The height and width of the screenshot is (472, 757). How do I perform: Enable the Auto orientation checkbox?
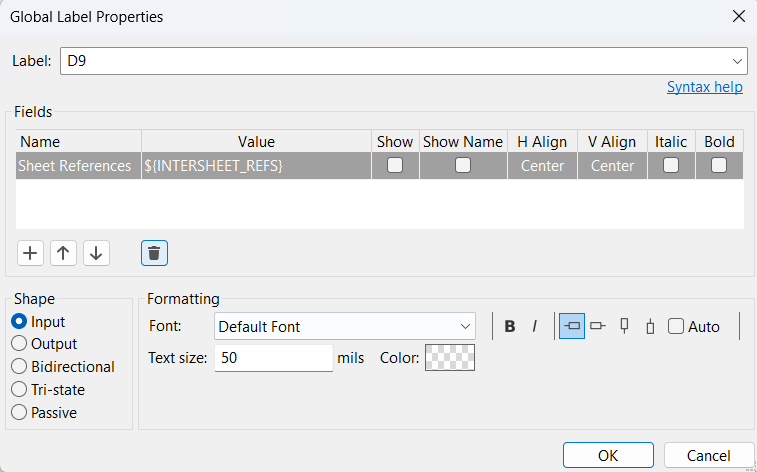click(x=676, y=327)
